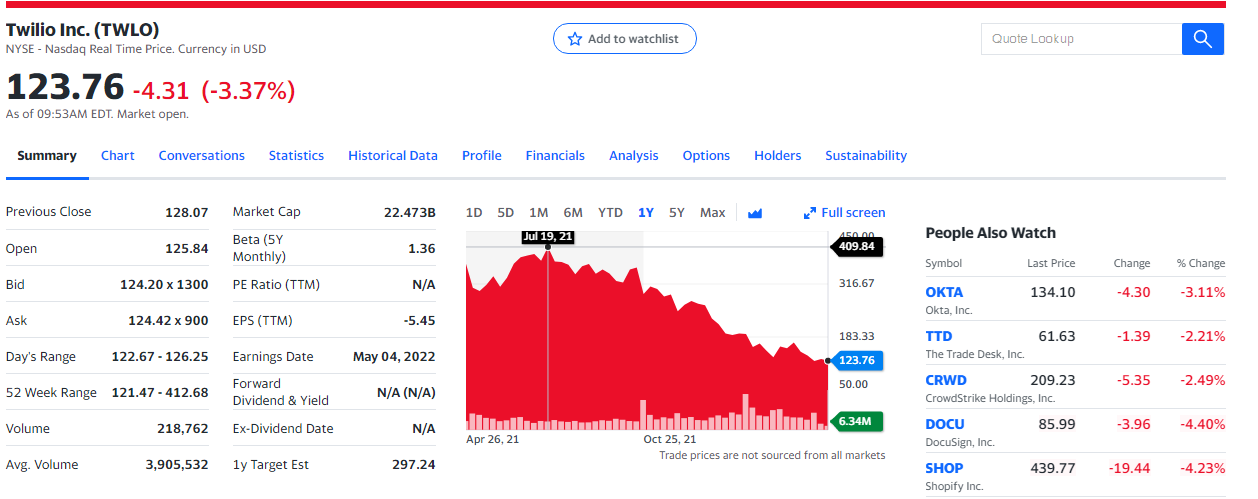Switch to the Chart tab
1258x499 pixels.
[x=118, y=155]
